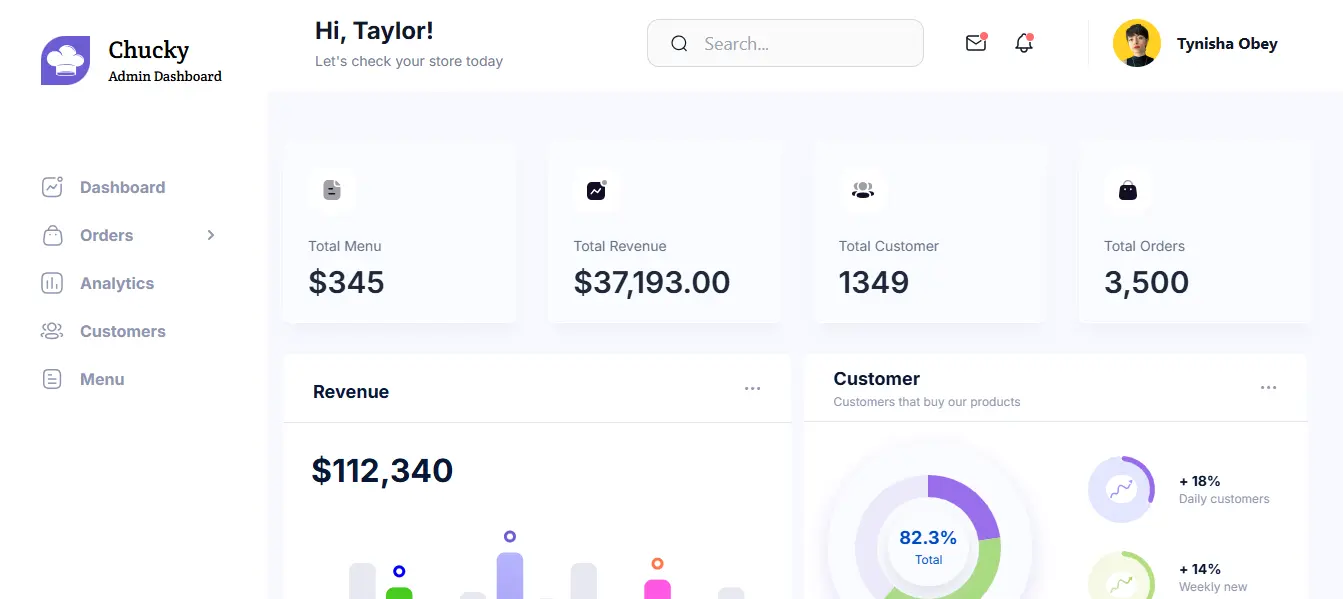Image resolution: width=1343 pixels, height=599 pixels.
Task: Click the pink revenue bar
Action: [x=657, y=589]
